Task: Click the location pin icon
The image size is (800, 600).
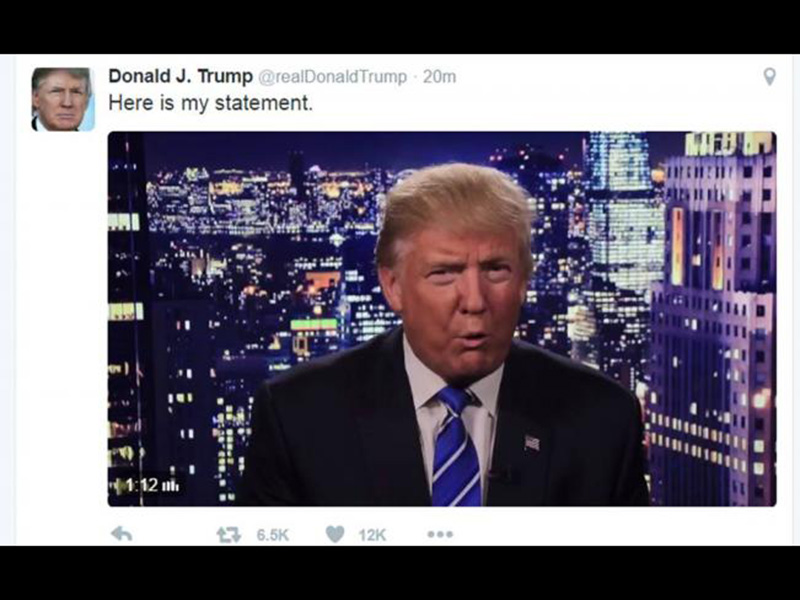Action: coord(769,77)
